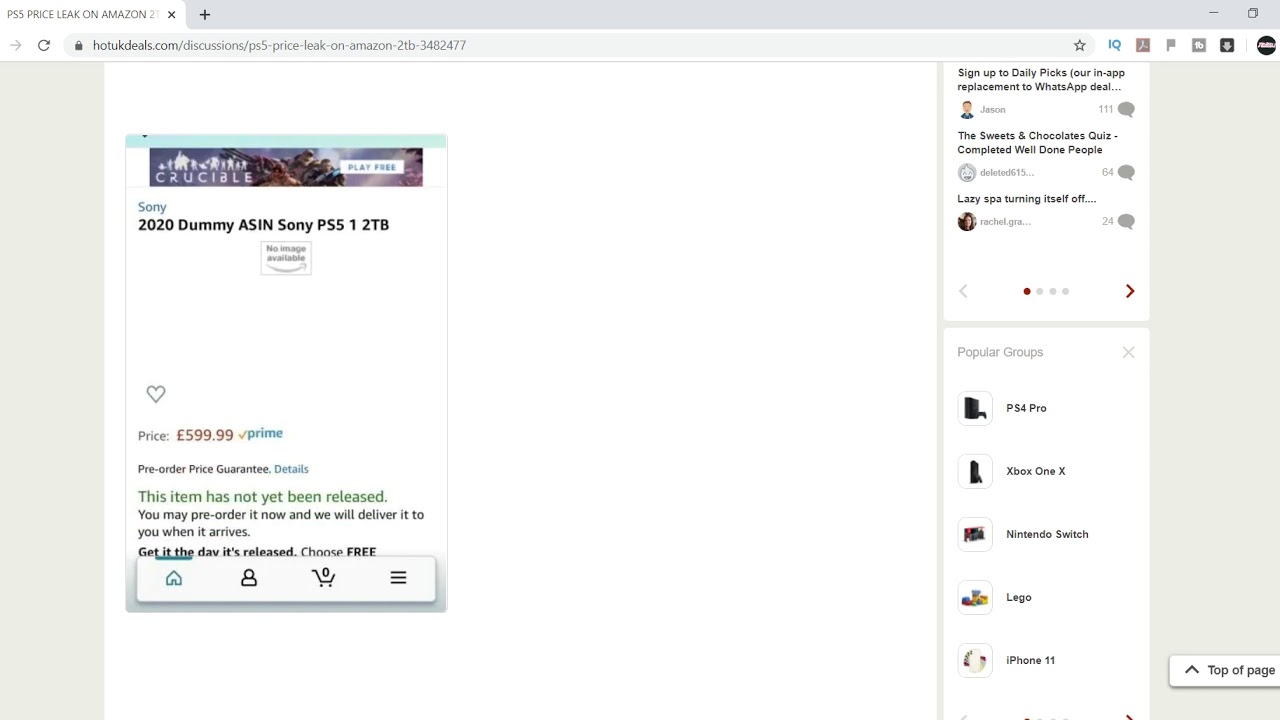Click the Amazon account person icon
Image resolution: width=1280 pixels, height=720 pixels.
pyautogui.click(x=249, y=578)
